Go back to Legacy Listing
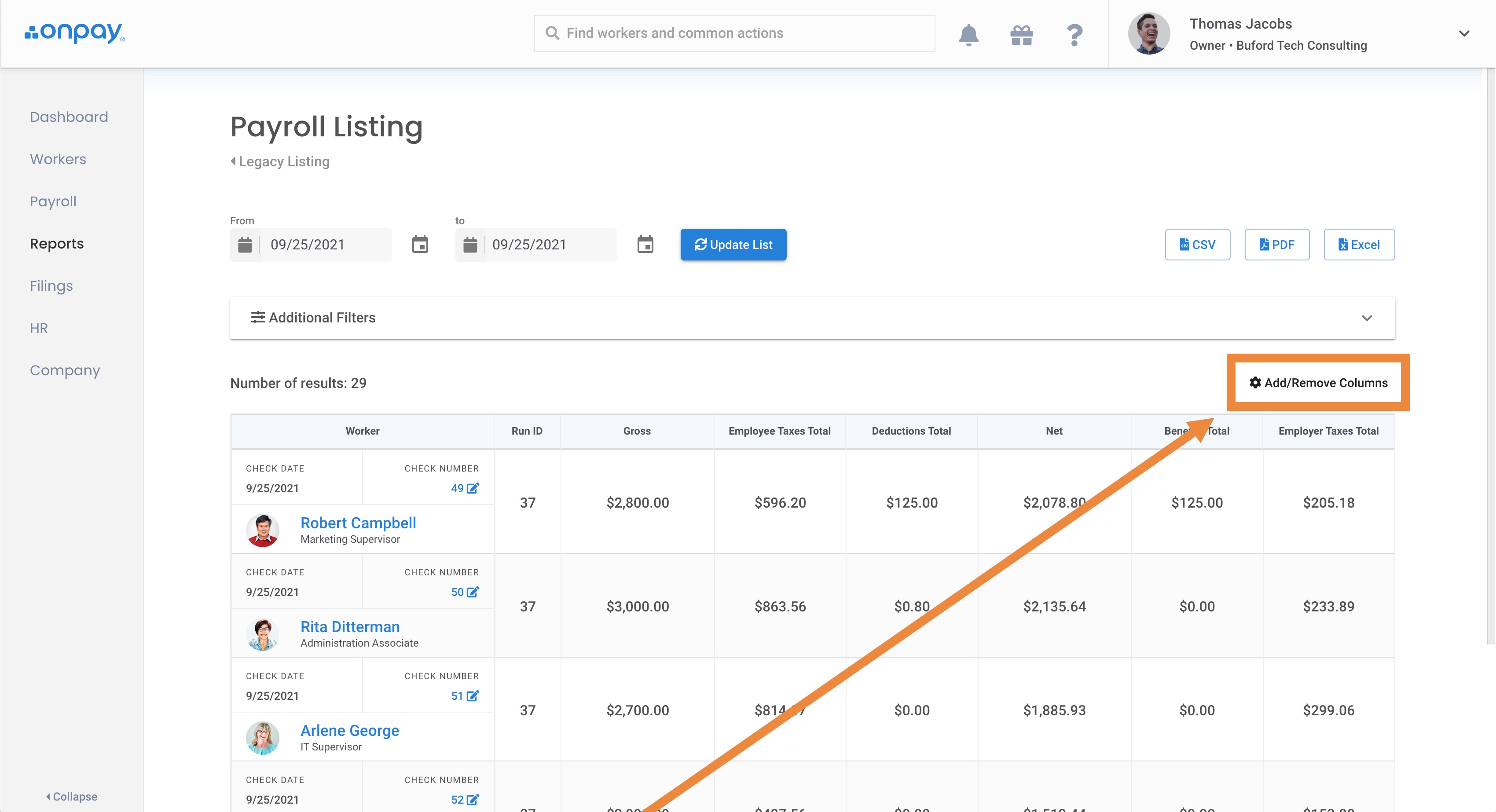The width and height of the screenshot is (1496, 812). 280,161
